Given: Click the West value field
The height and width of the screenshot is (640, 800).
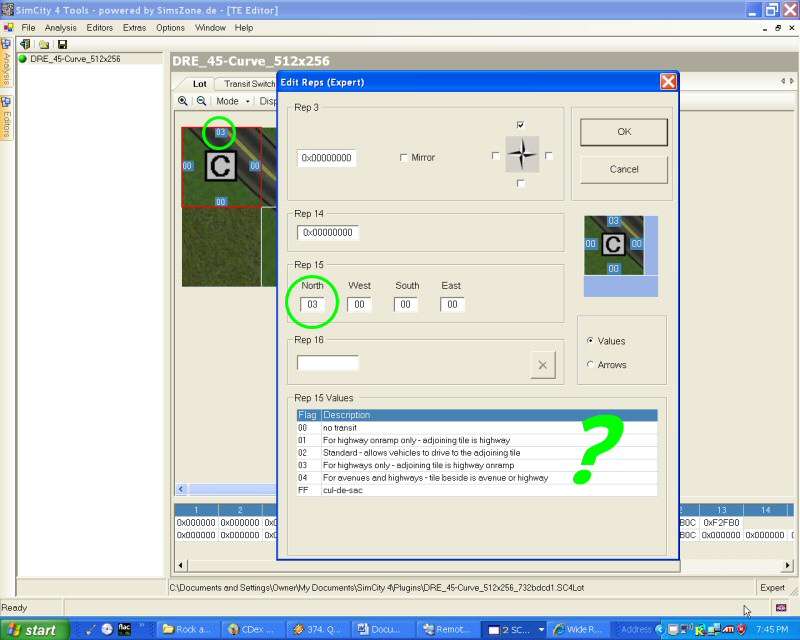Looking at the screenshot, I should pos(359,305).
